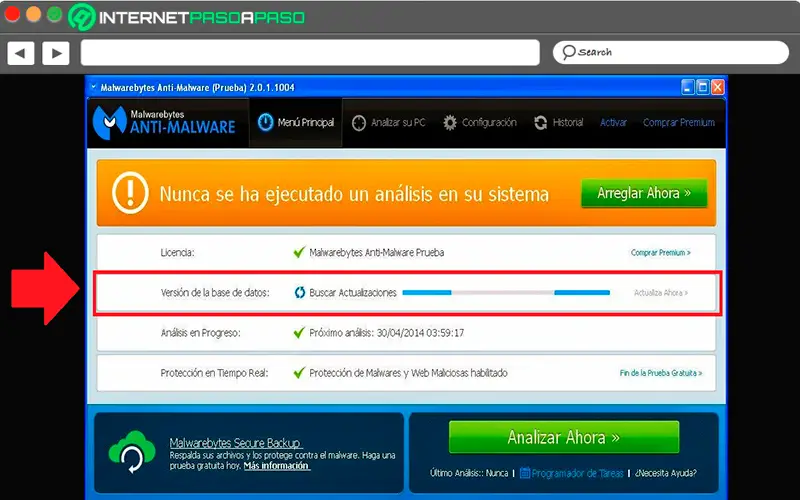The image size is (800, 500).
Task: Click the crosshair scan icon beside Analizar
Action: point(359,123)
